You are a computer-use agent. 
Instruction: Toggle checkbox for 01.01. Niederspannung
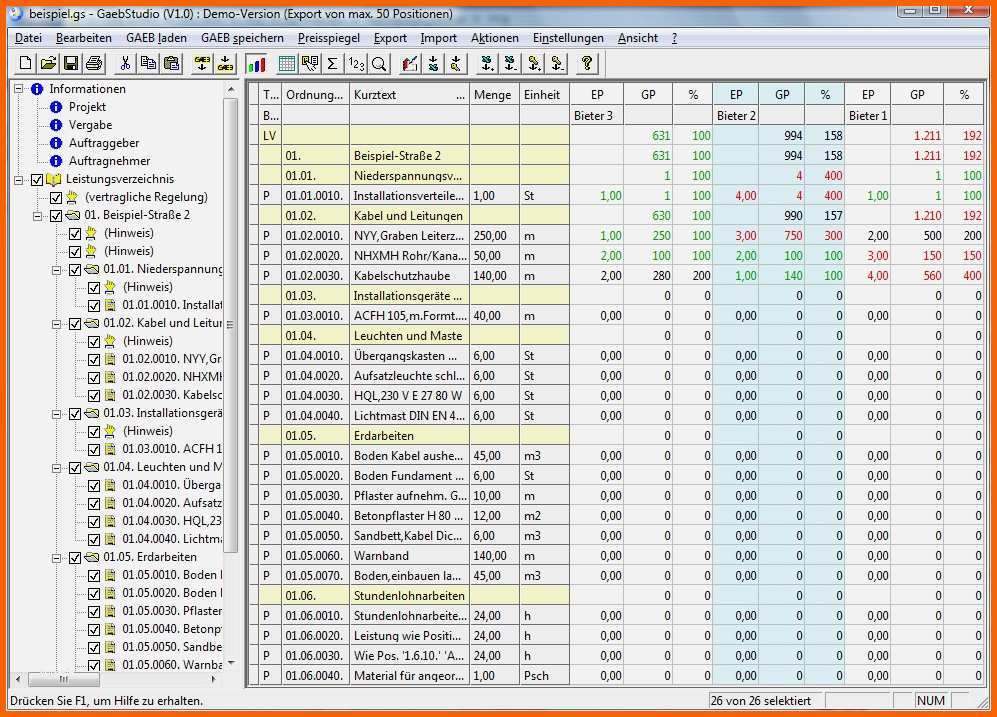pos(75,270)
